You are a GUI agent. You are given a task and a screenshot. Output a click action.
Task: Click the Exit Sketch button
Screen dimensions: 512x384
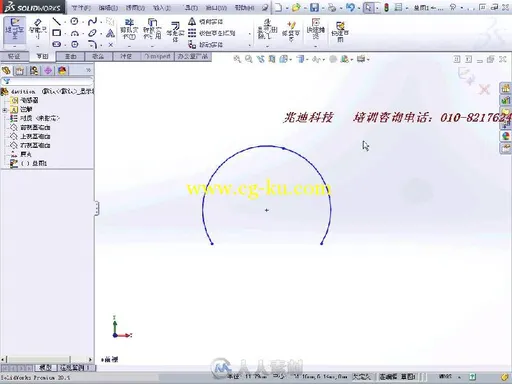click(x=14, y=31)
